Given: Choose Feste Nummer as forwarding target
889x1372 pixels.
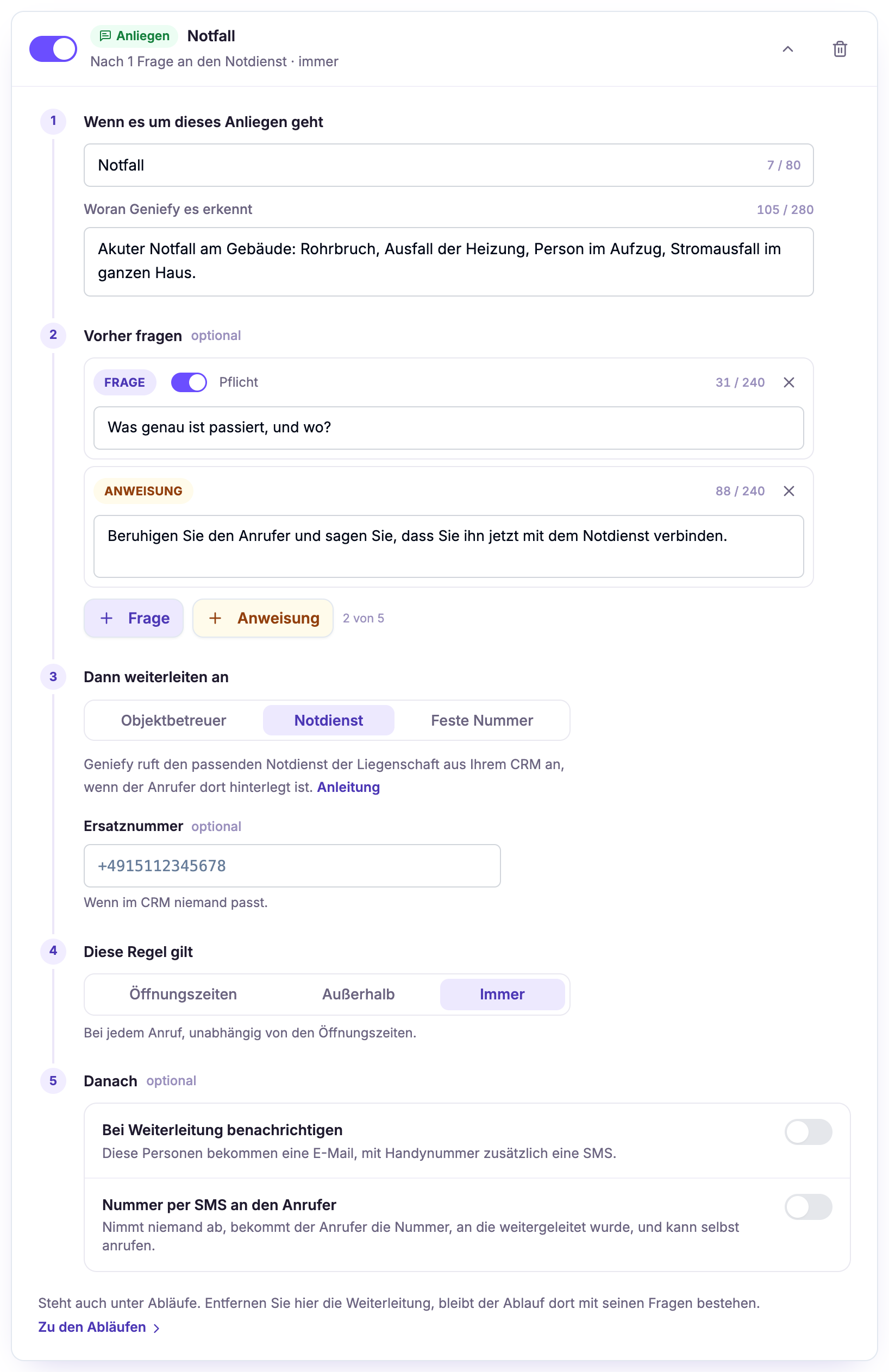Looking at the screenshot, I should coord(481,720).
